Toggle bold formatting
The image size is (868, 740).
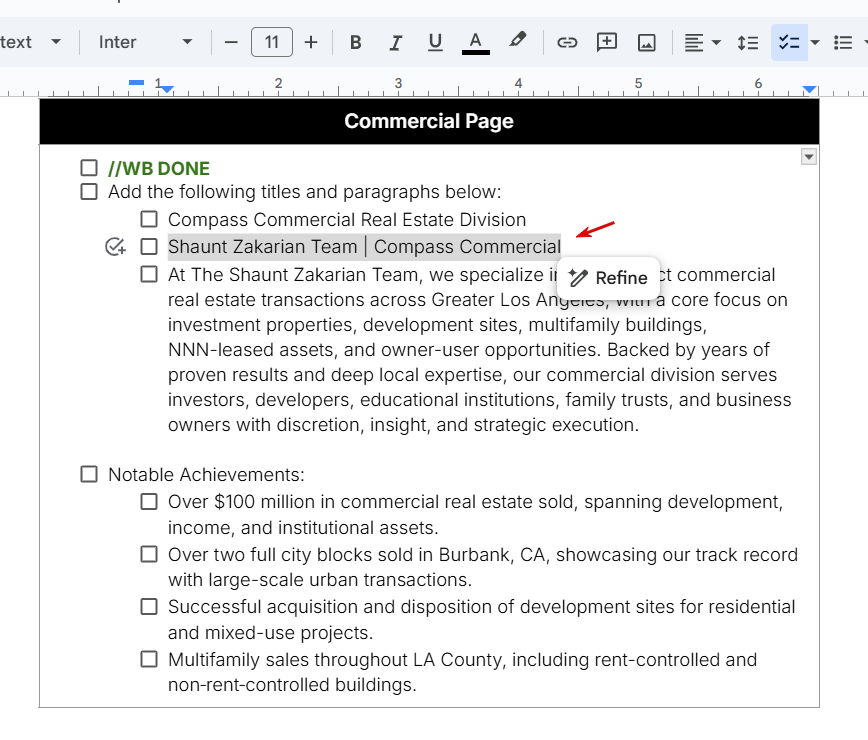(355, 43)
